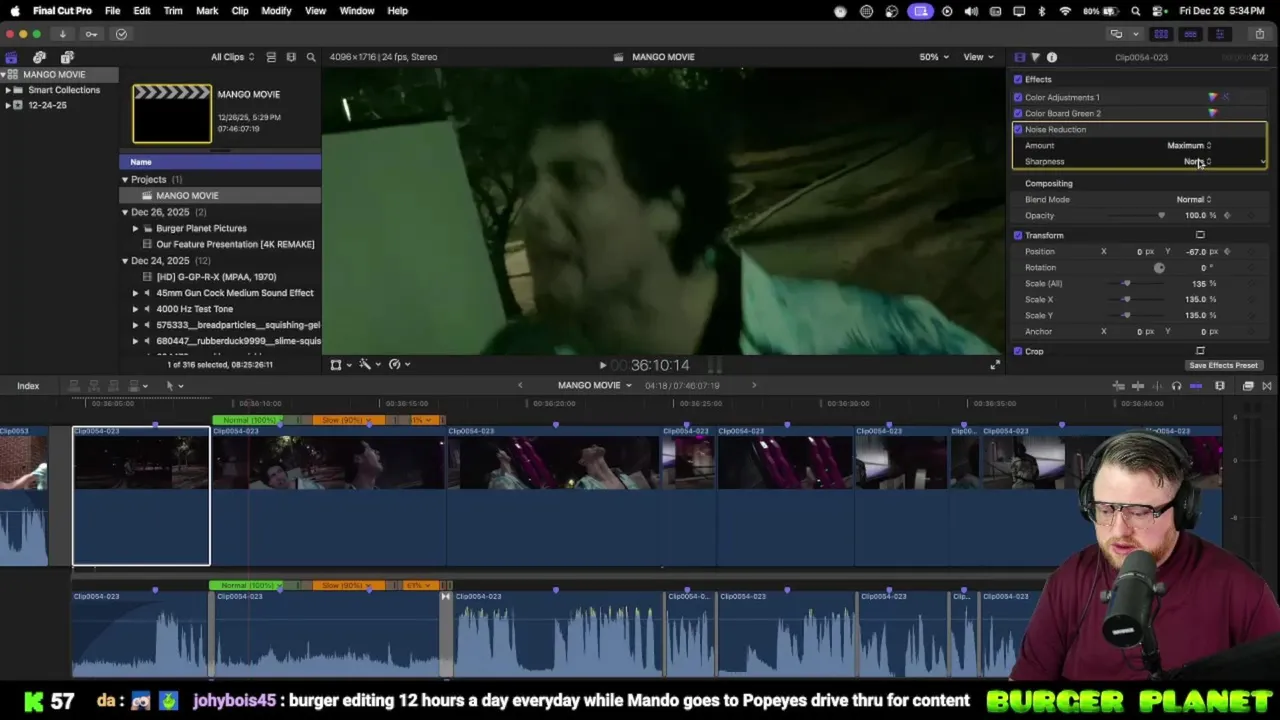This screenshot has height=720, width=1280.
Task: Click the timeline Index button
Action: point(28,386)
